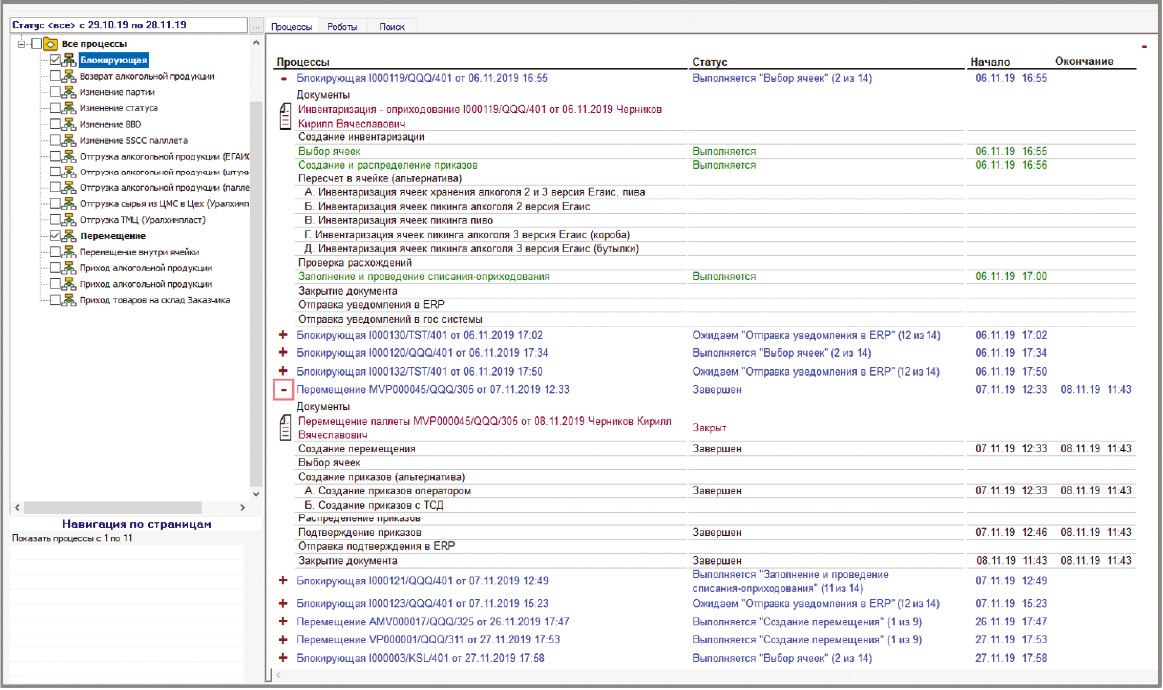Collapse the Все процессы tree root
1163x690 pixels.
(22, 44)
